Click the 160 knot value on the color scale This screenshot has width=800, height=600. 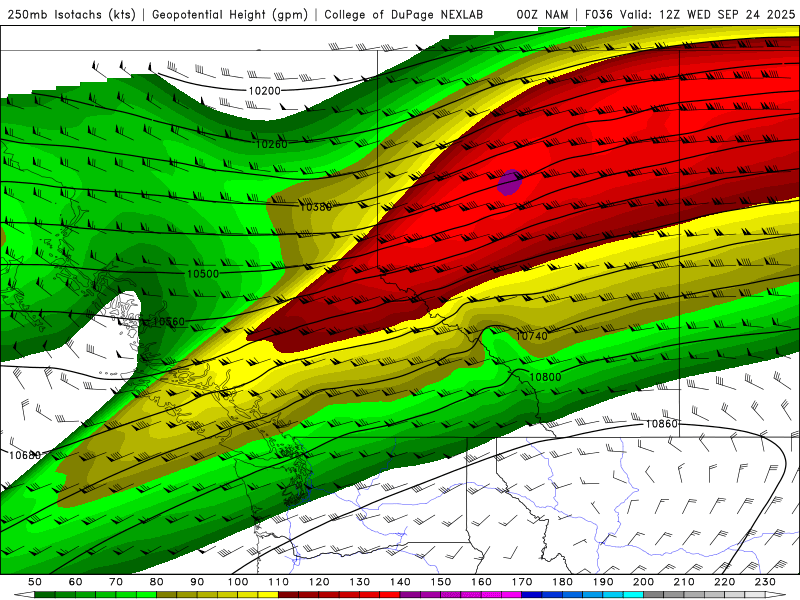point(481,582)
